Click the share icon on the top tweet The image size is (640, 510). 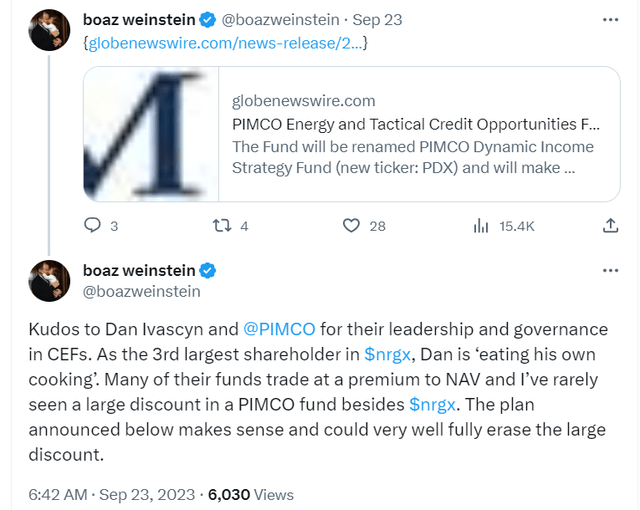point(611,226)
